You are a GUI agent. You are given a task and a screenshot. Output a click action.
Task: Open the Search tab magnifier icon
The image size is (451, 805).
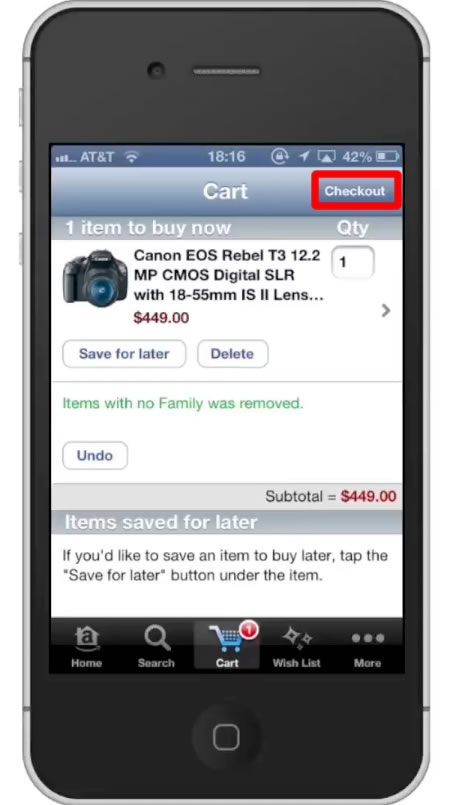click(x=157, y=638)
